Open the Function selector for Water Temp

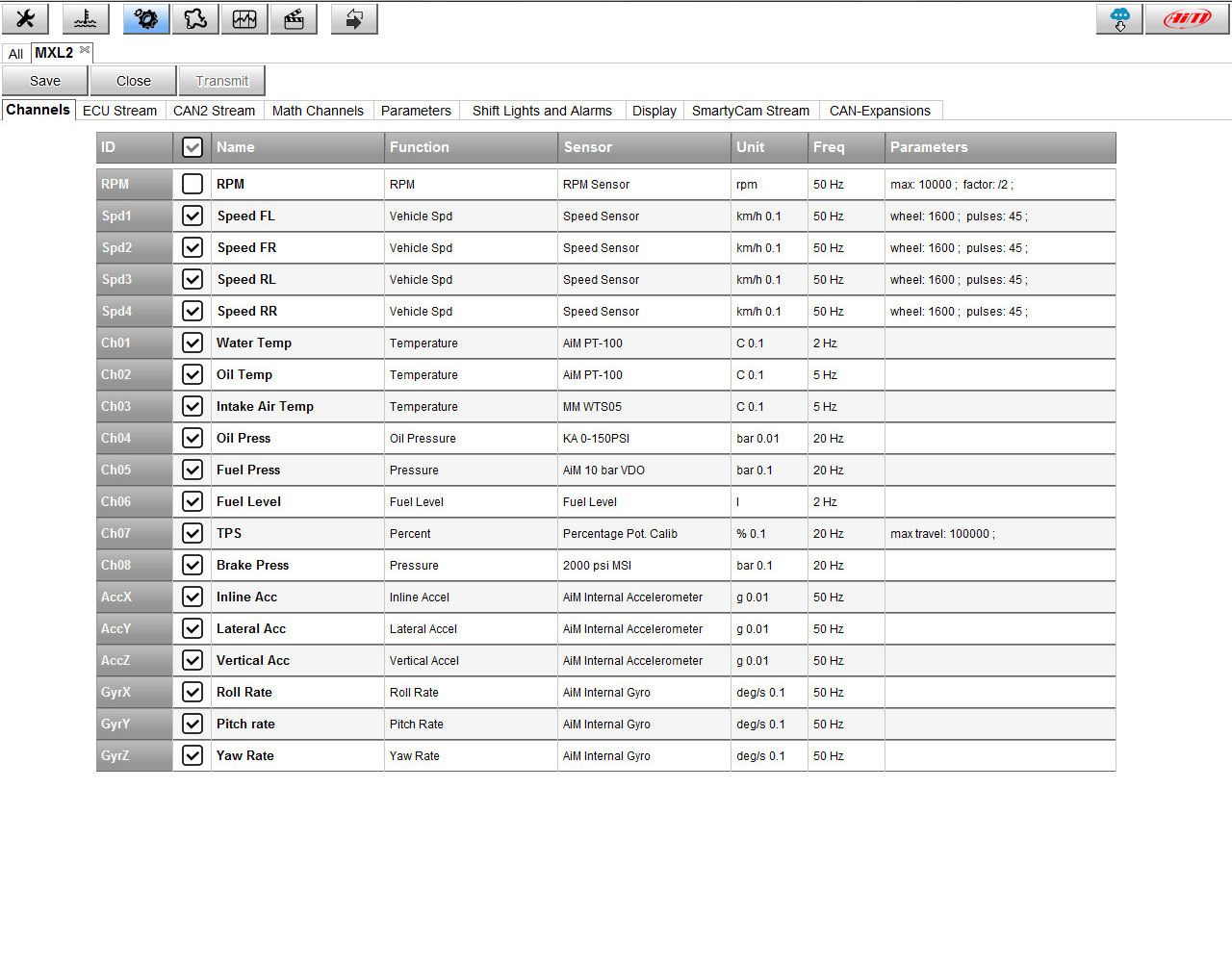point(470,343)
